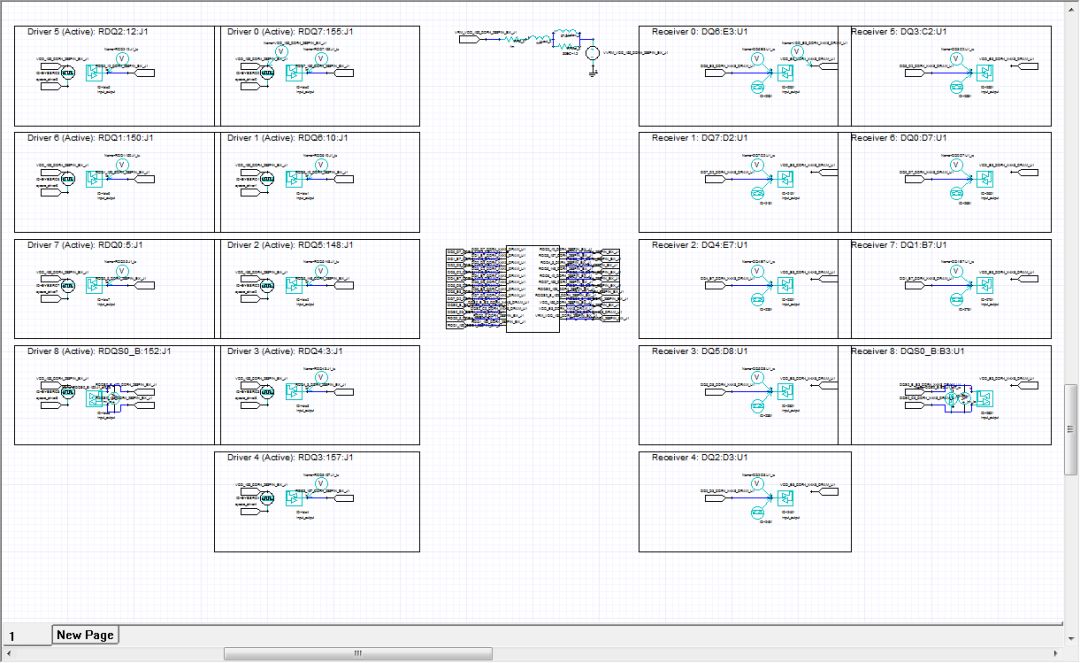Select the 'Driver 4 (Active): RDQ3:157:J1' label
Screen dimensions: 1080x663
pos(290,457)
